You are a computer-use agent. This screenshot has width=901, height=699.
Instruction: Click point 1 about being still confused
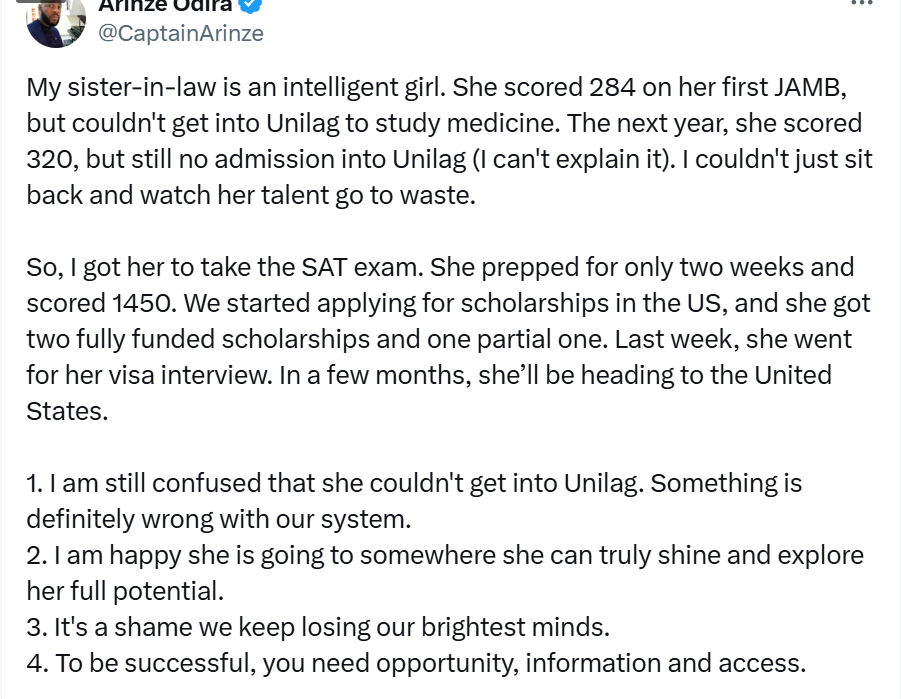[x=414, y=501]
